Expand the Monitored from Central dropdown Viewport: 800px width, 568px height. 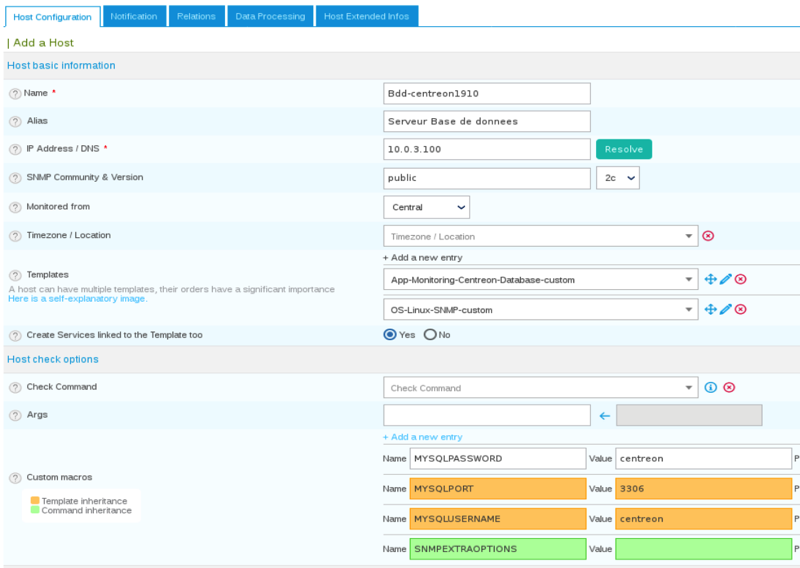pos(426,207)
